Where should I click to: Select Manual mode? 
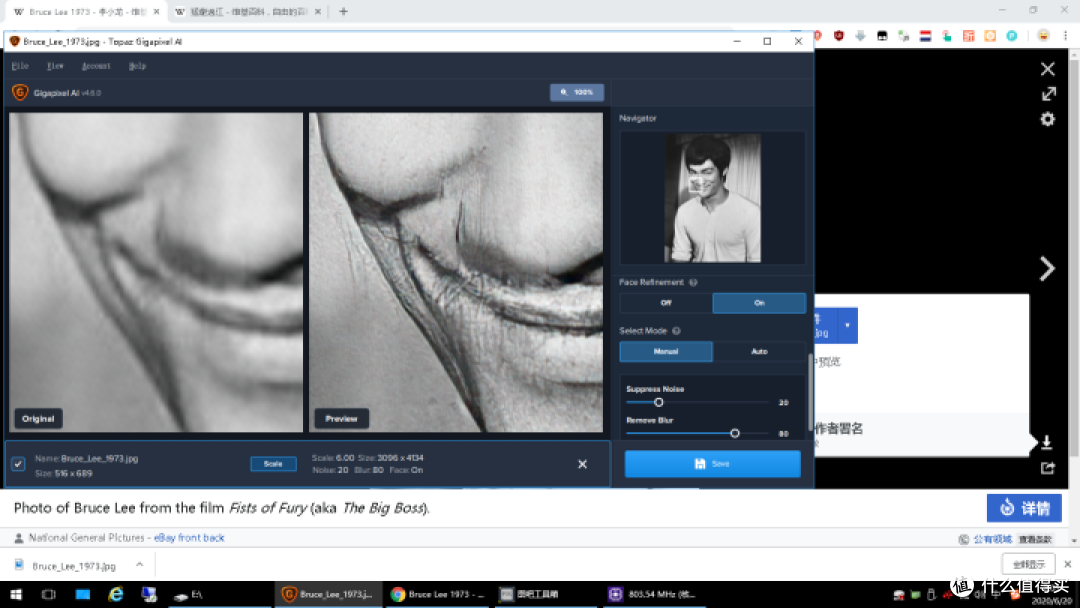[666, 351]
